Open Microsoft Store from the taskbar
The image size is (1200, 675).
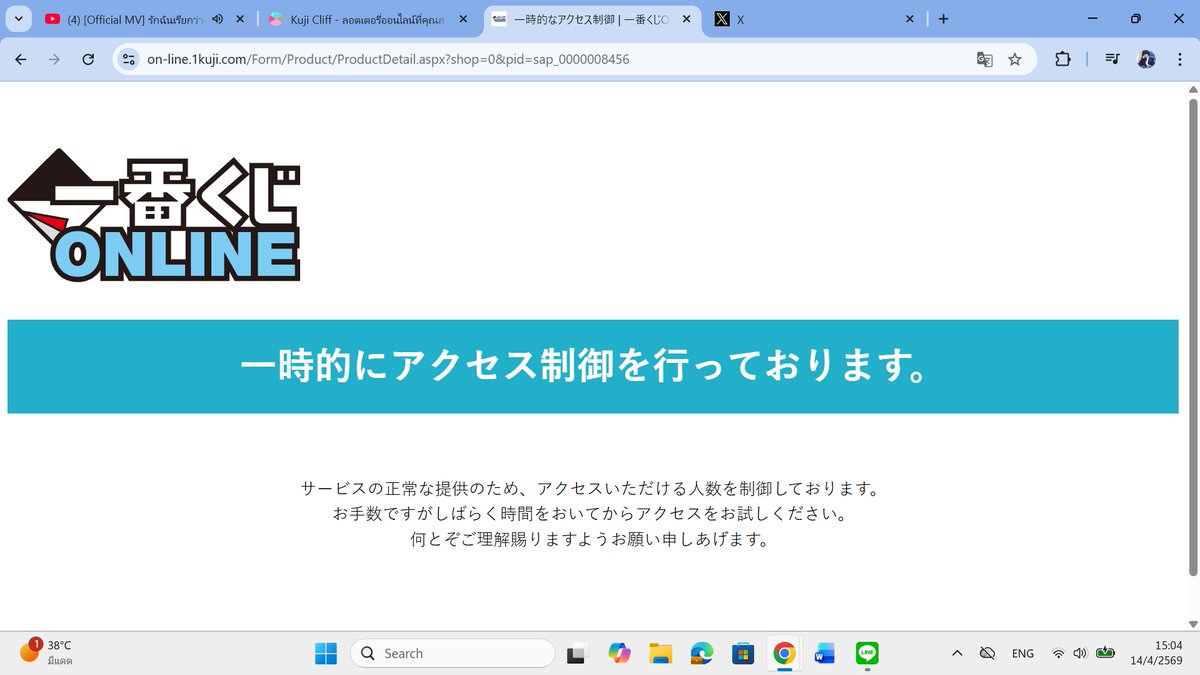pos(742,653)
